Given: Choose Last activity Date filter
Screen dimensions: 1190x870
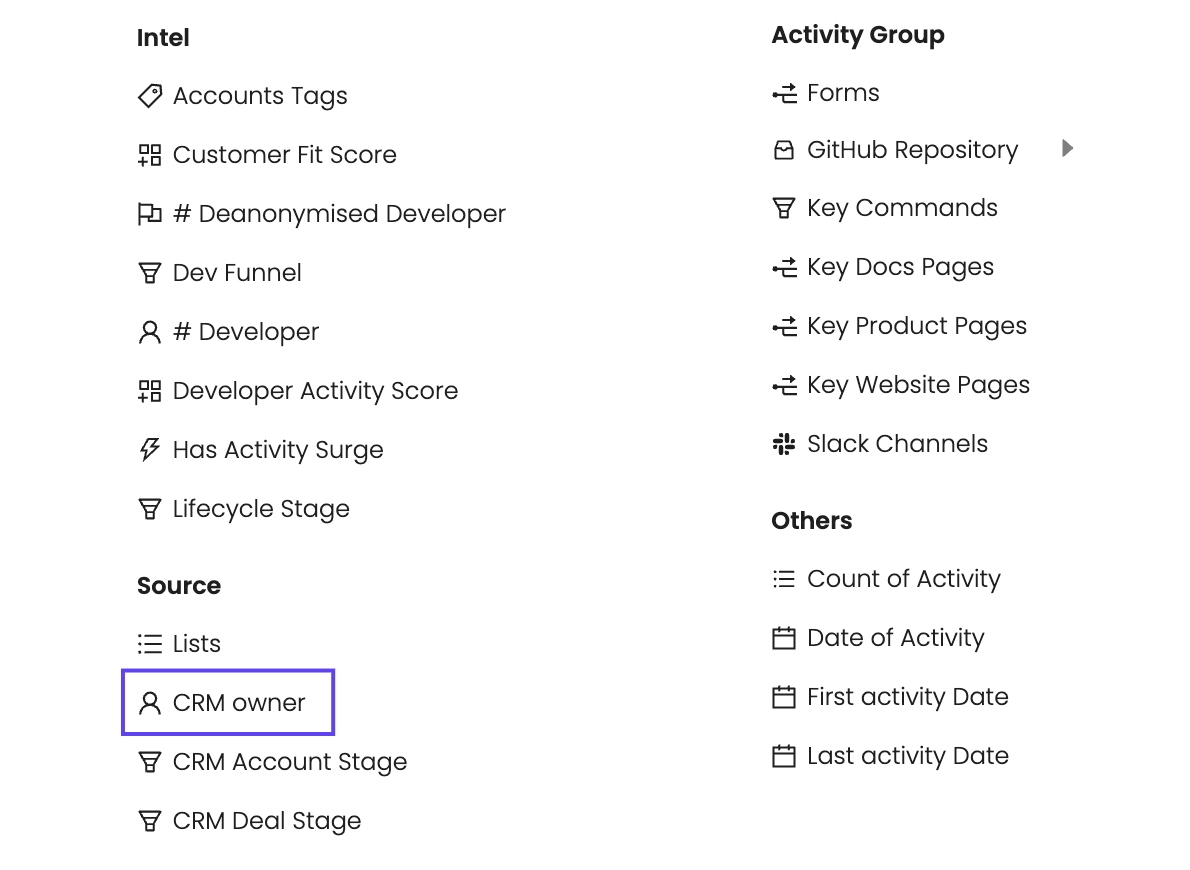Looking at the screenshot, I should point(907,756).
